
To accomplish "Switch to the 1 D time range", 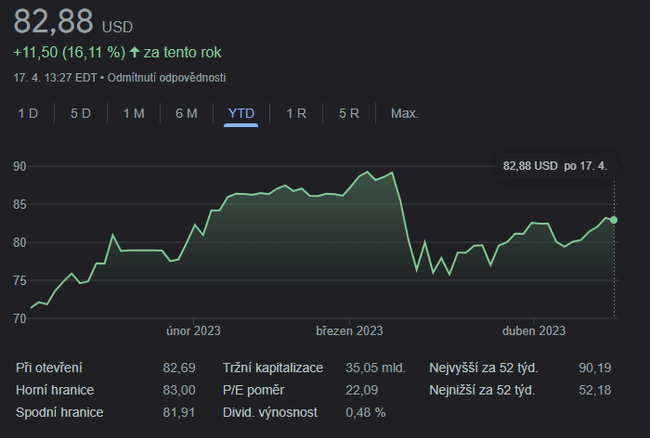I will 28,113.
